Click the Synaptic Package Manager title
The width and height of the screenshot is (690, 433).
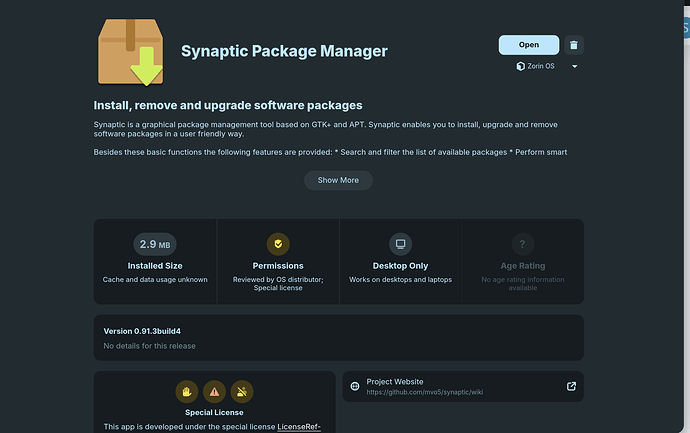tap(284, 51)
